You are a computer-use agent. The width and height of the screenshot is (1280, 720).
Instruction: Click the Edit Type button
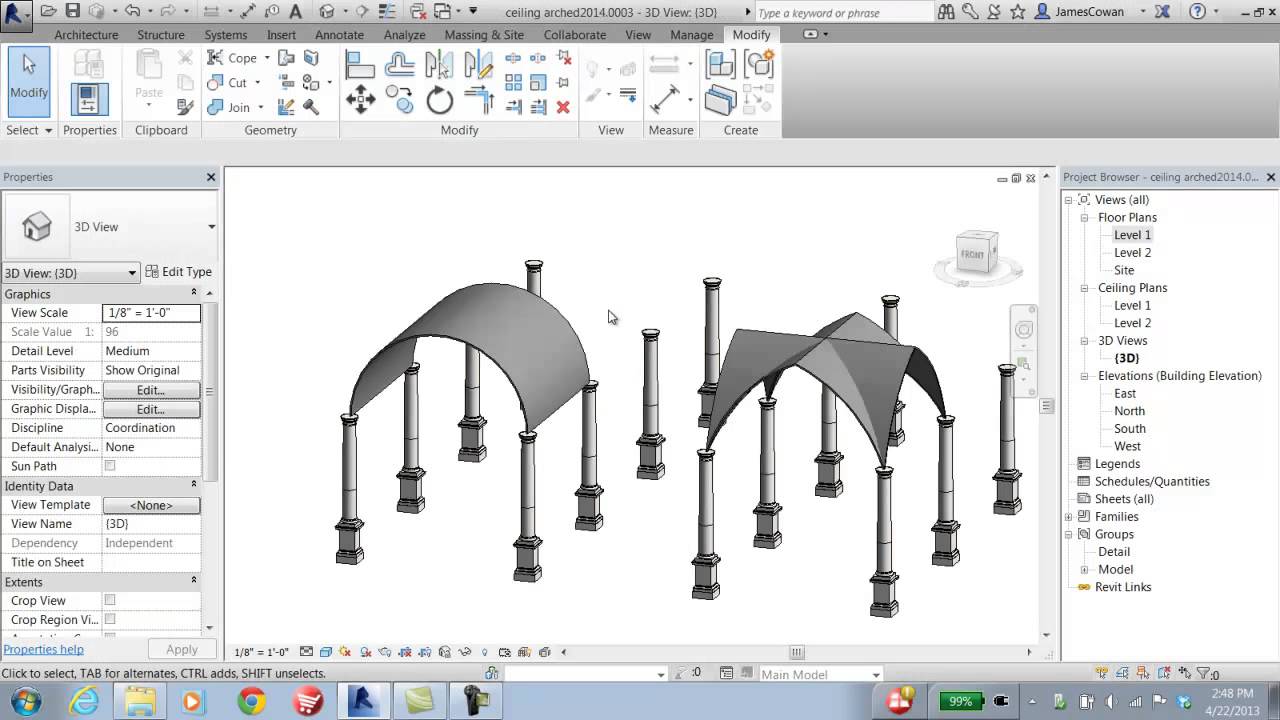point(179,272)
